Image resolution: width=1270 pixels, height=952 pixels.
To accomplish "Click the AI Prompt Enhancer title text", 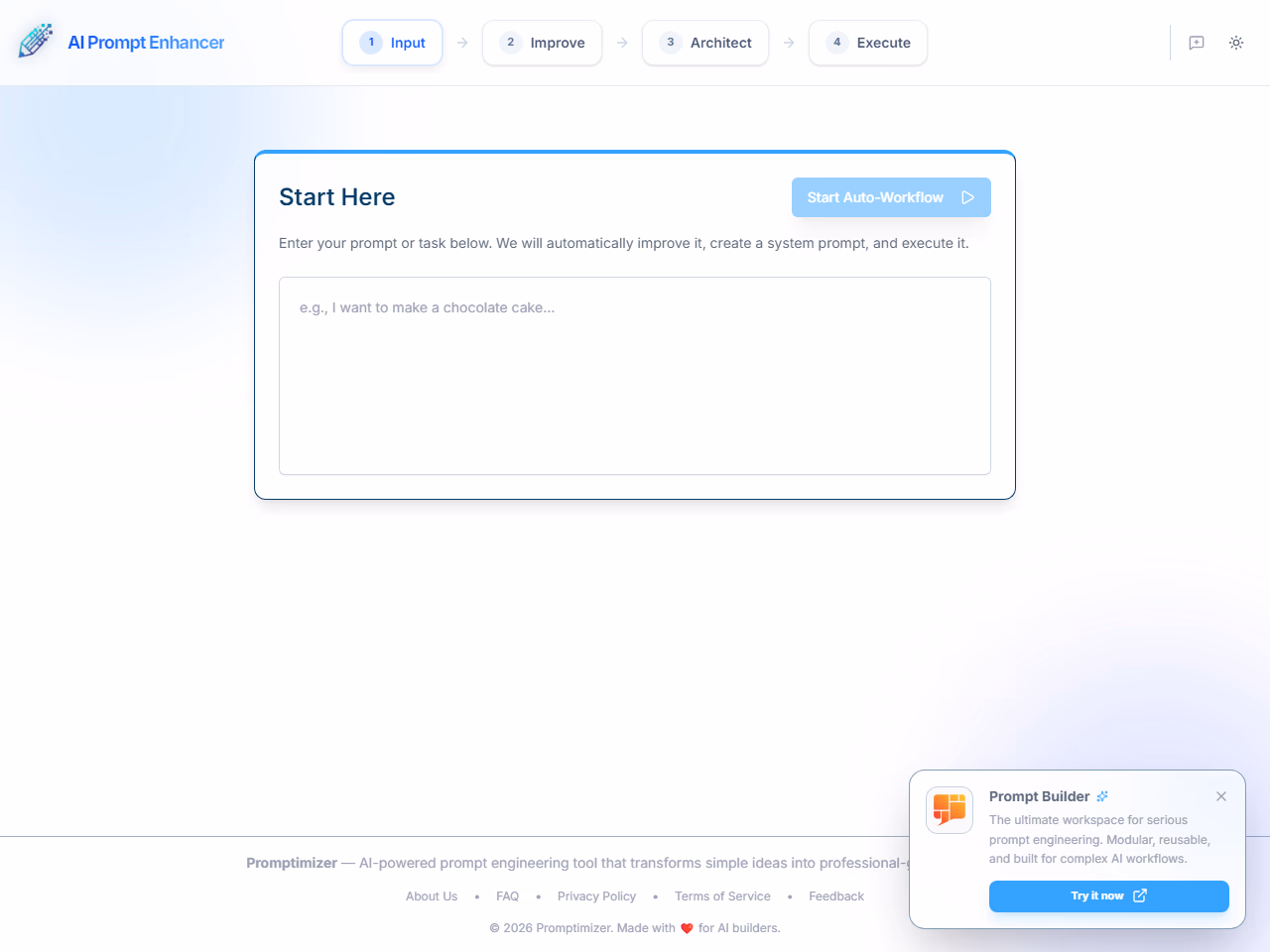I will pyautogui.click(x=146, y=43).
